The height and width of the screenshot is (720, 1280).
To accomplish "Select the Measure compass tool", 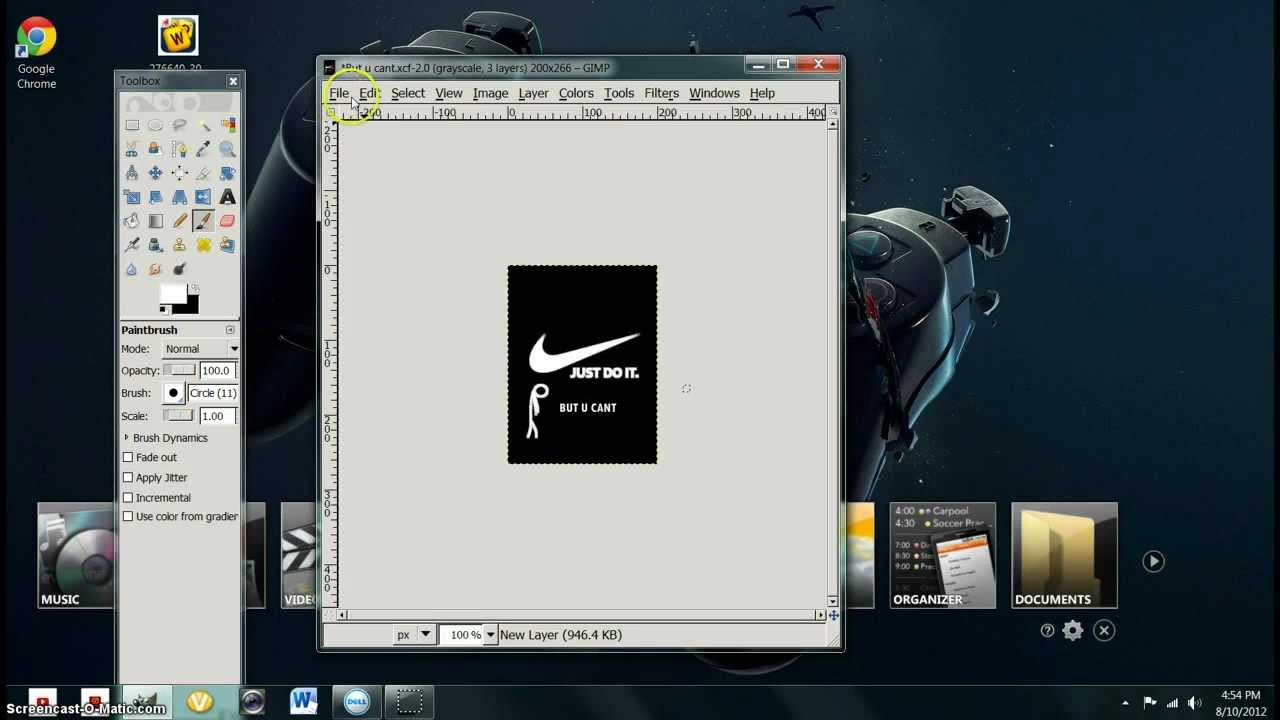I will pos(132,173).
